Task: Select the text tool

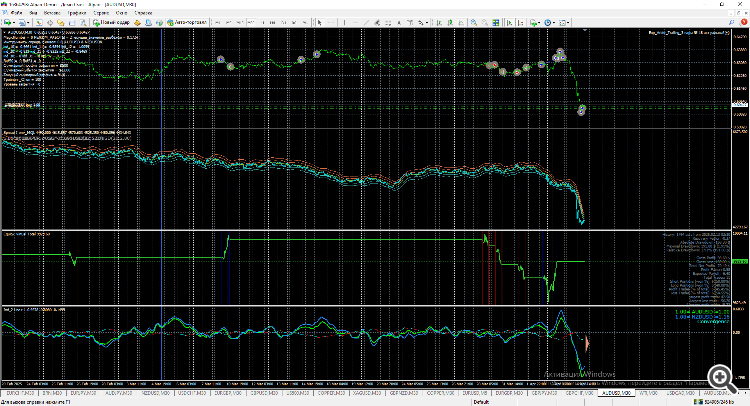Action: coord(399,22)
